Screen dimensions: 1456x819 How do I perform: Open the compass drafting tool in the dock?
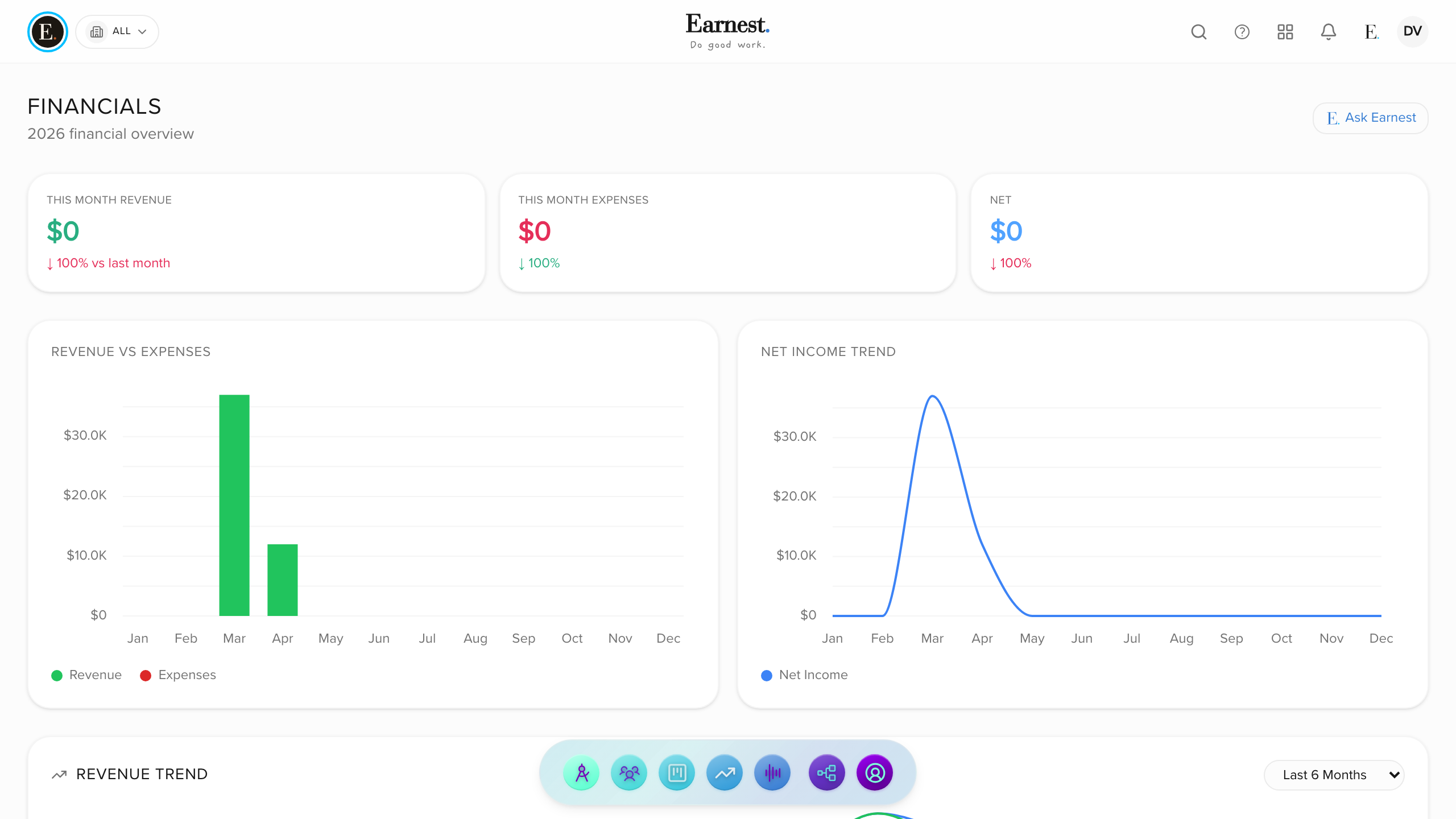pos(581,773)
